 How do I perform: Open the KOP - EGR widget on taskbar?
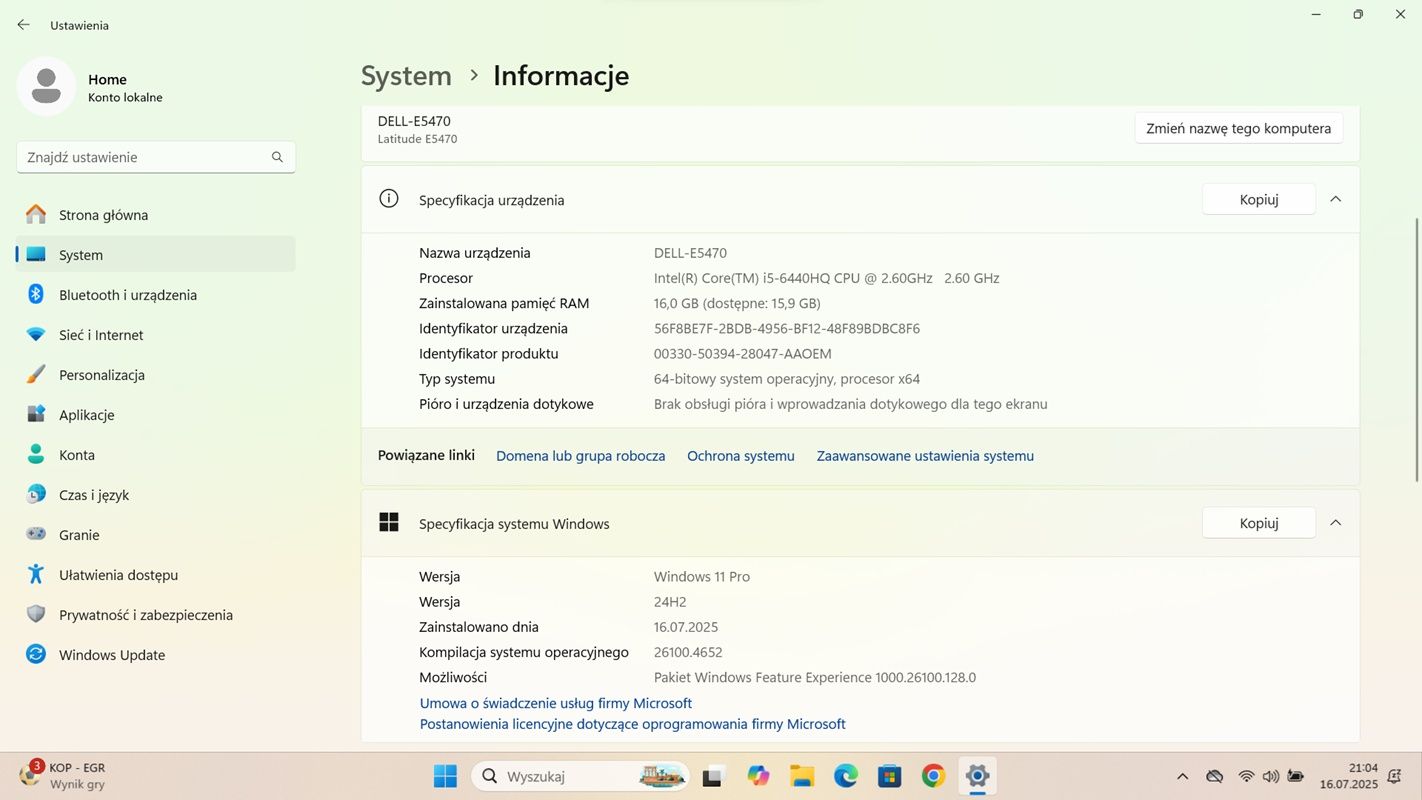62,776
